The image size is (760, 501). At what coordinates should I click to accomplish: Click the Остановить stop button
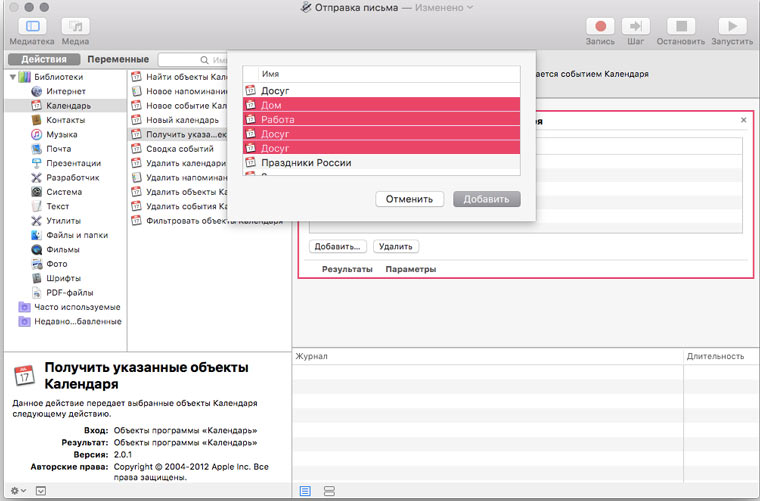680,27
